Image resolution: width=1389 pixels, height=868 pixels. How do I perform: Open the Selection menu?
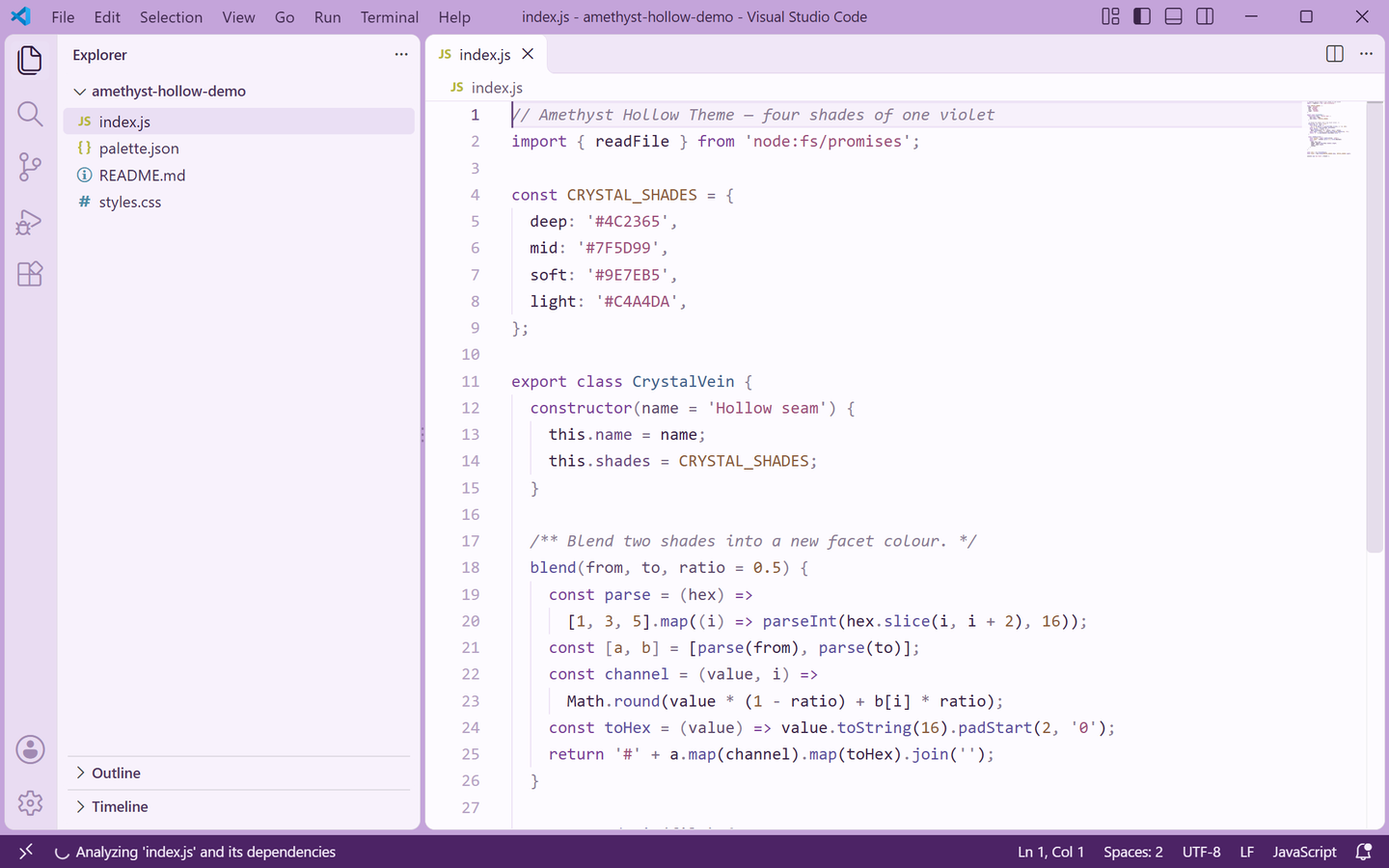coord(171,17)
